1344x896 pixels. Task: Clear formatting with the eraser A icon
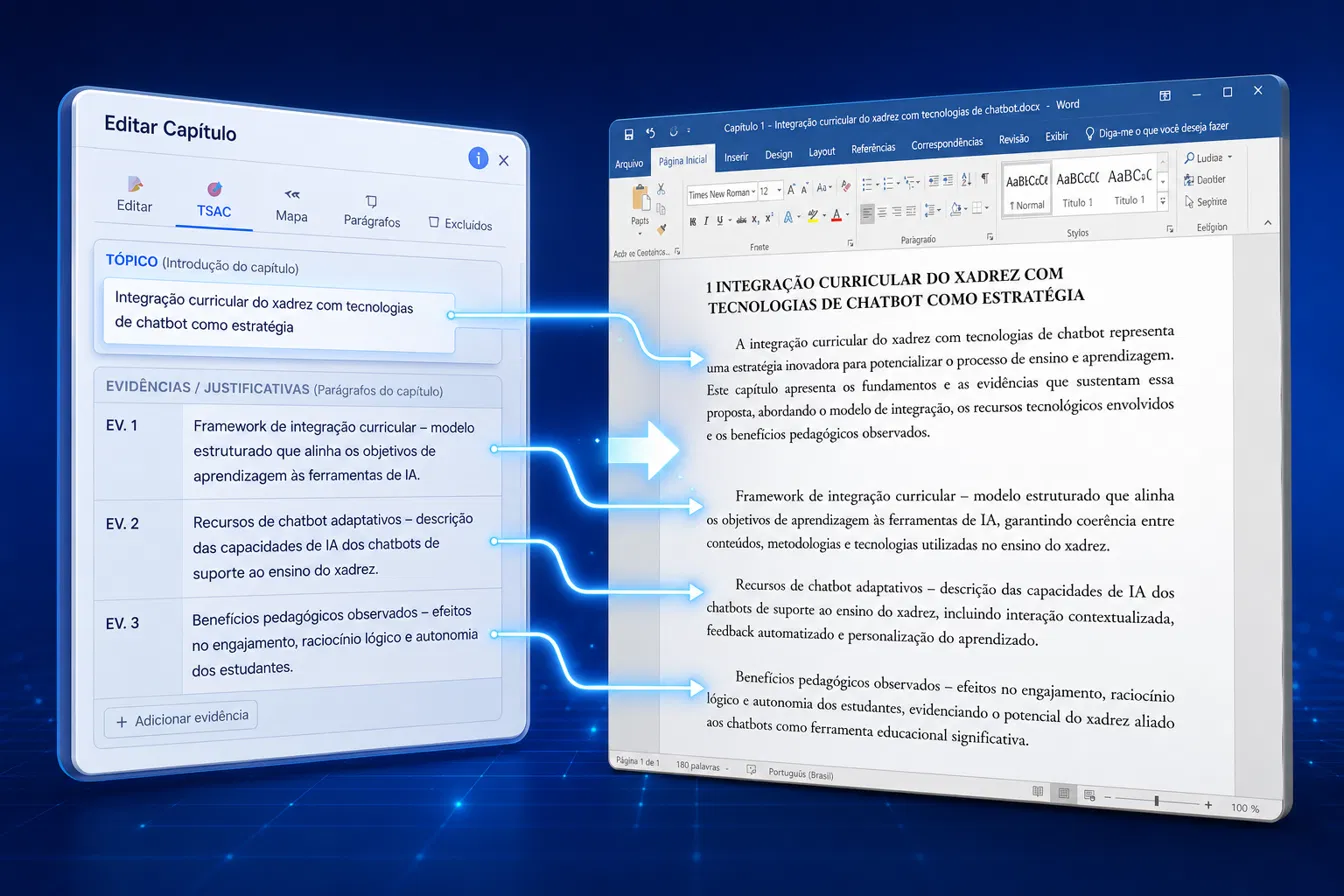(846, 186)
